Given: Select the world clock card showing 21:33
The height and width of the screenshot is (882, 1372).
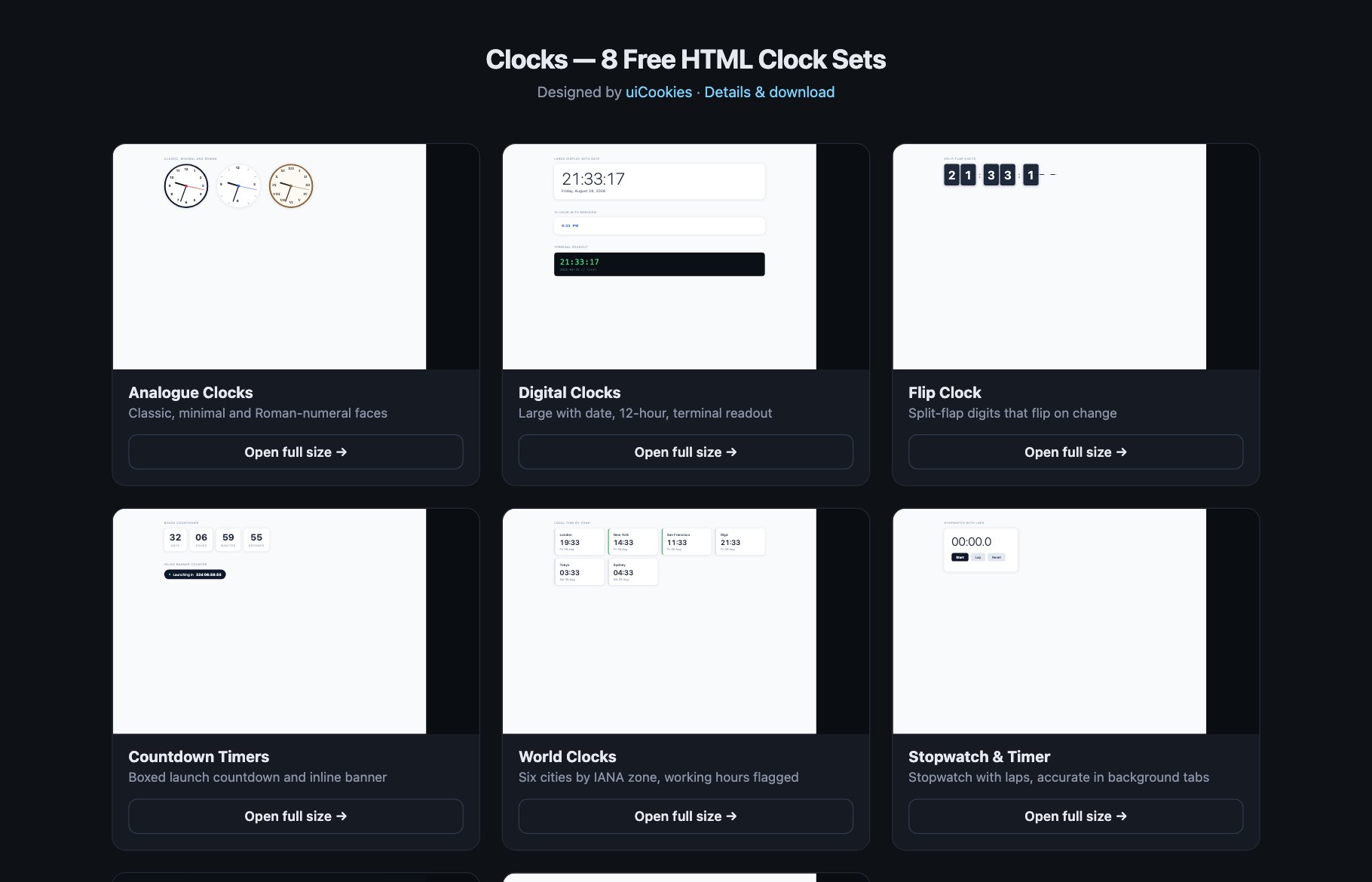Looking at the screenshot, I should [x=740, y=541].
